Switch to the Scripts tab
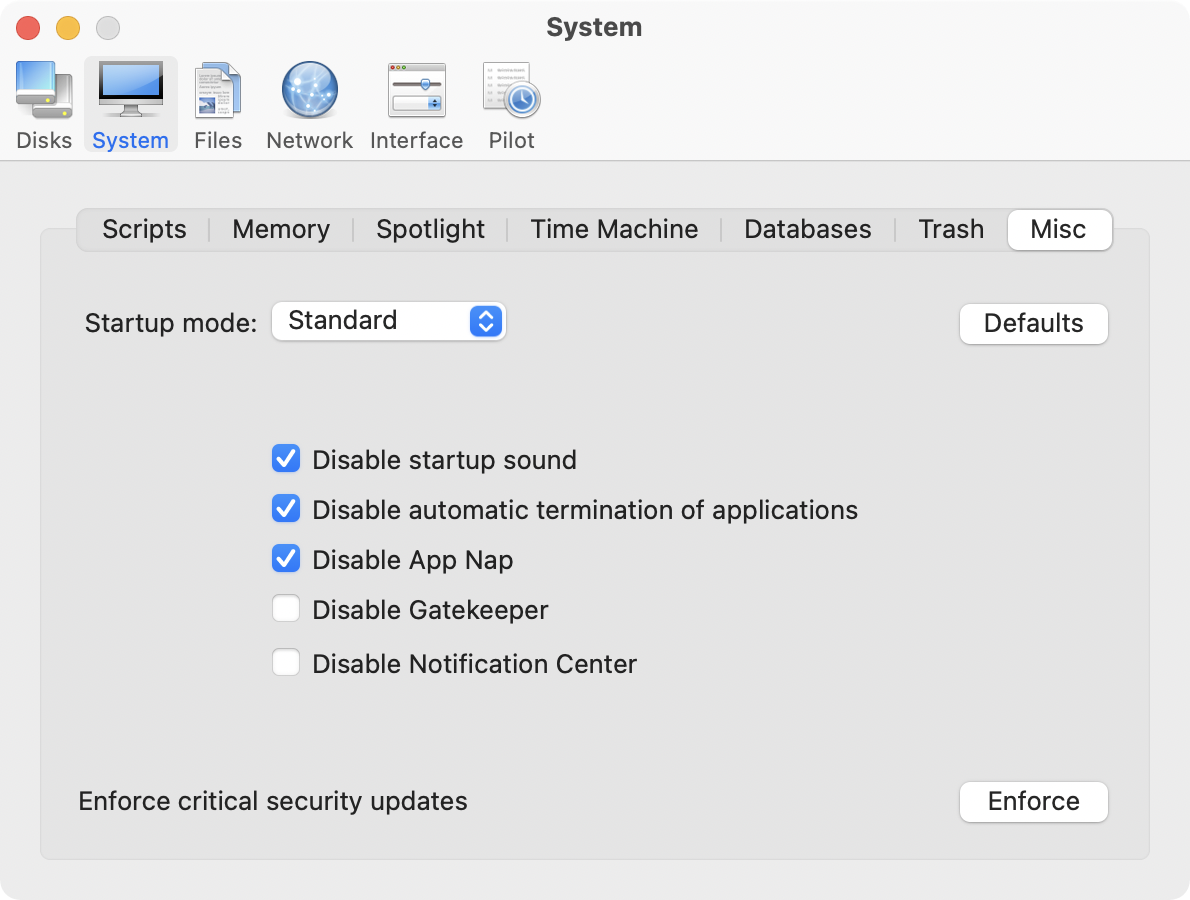 point(144,229)
